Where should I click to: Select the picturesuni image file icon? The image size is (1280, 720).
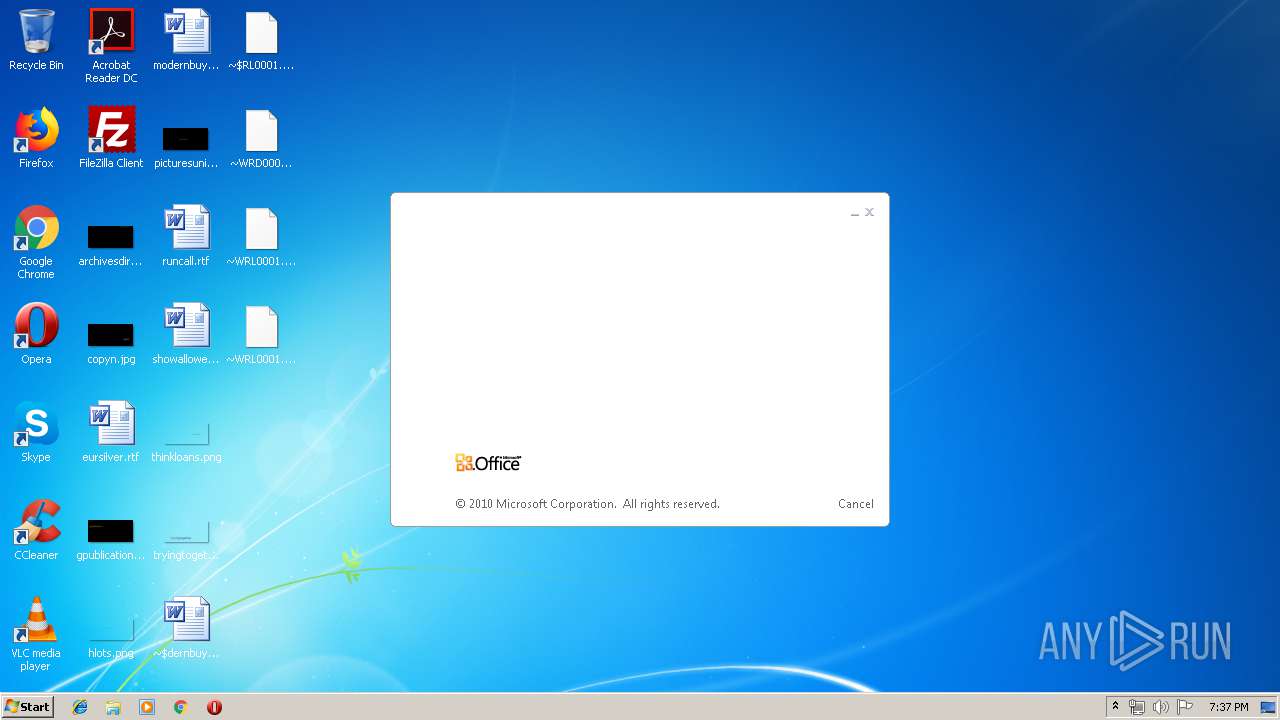click(x=186, y=147)
